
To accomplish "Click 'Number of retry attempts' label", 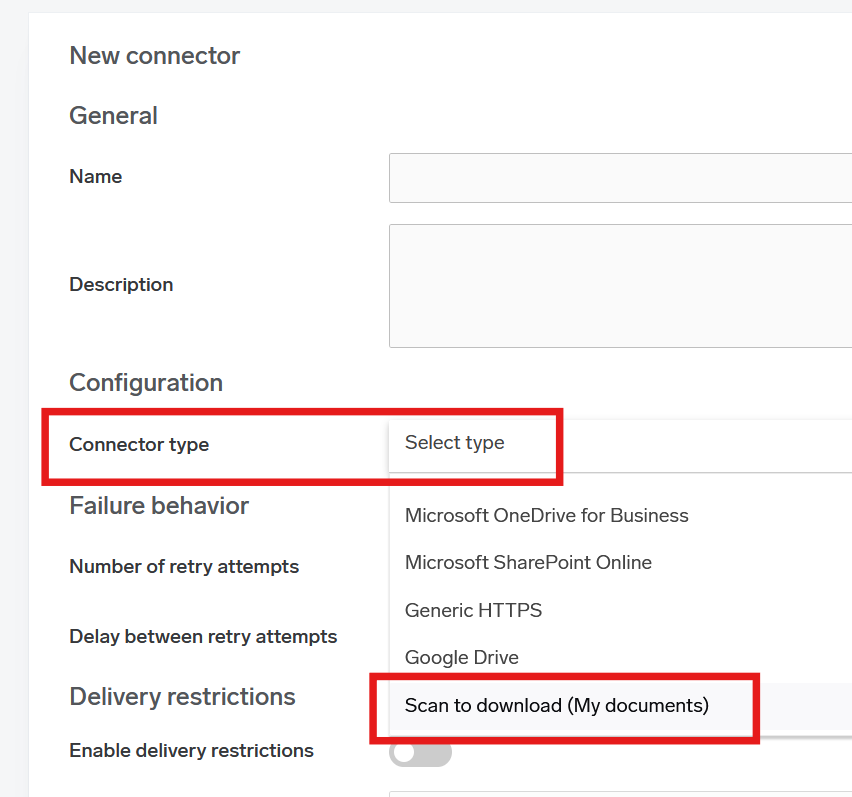I will pyautogui.click(x=184, y=567).
